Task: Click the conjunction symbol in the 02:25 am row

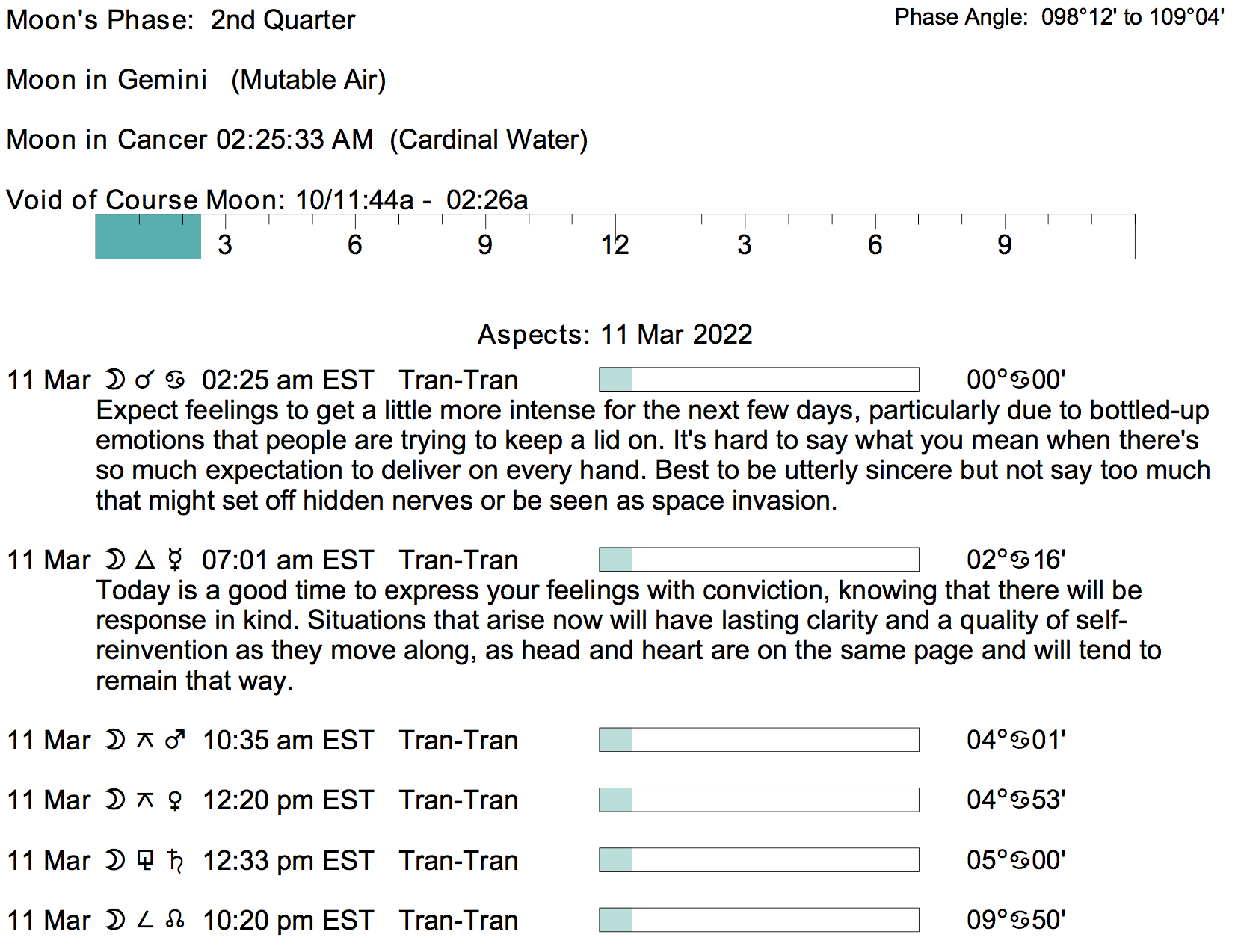Action: point(145,380)
